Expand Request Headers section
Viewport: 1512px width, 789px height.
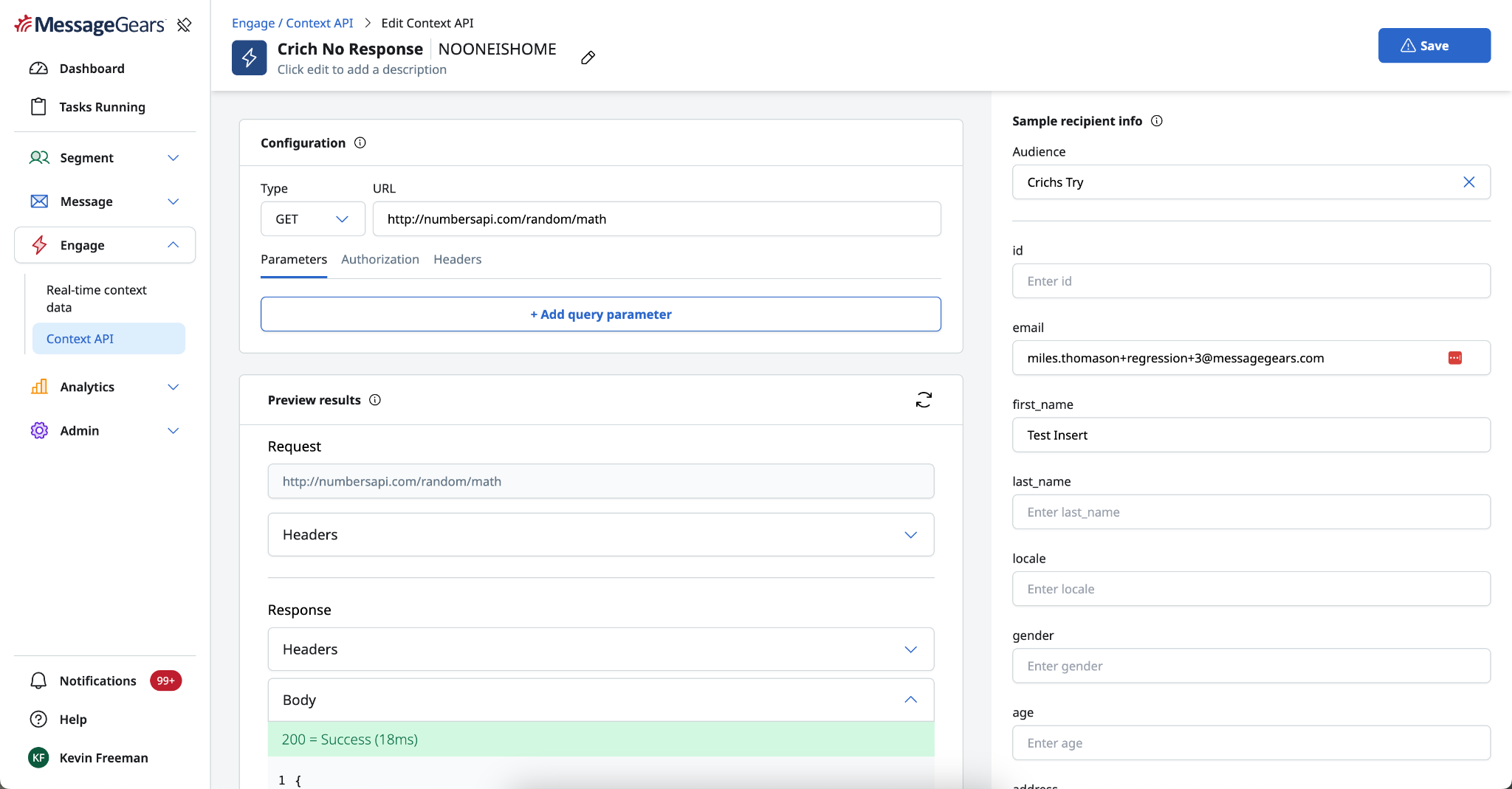[601, 534]
